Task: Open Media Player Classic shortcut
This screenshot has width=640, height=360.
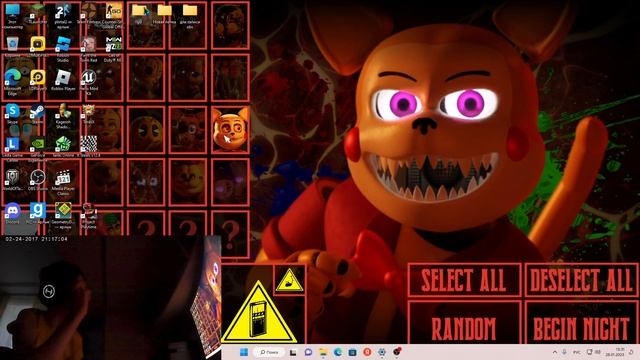Action: [x=63, y=182]
